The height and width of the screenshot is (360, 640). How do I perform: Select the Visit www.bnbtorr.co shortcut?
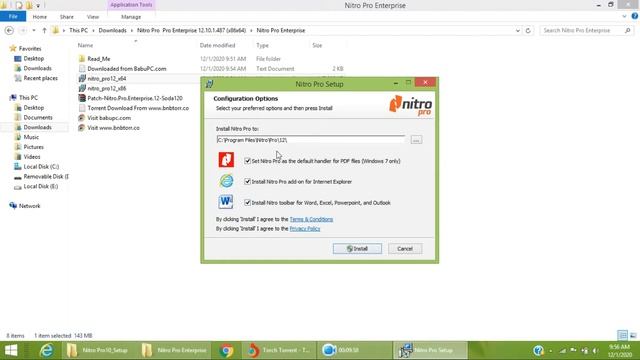tap(113, 128)
